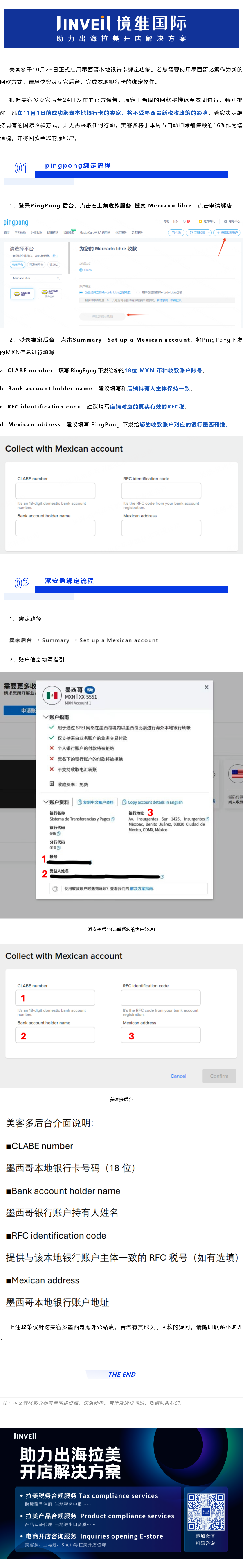Image resolution: width=243 pixels, height=1568 pixels.
Task: Click the QR code in the footer banner
Action: click(205, 1511)
